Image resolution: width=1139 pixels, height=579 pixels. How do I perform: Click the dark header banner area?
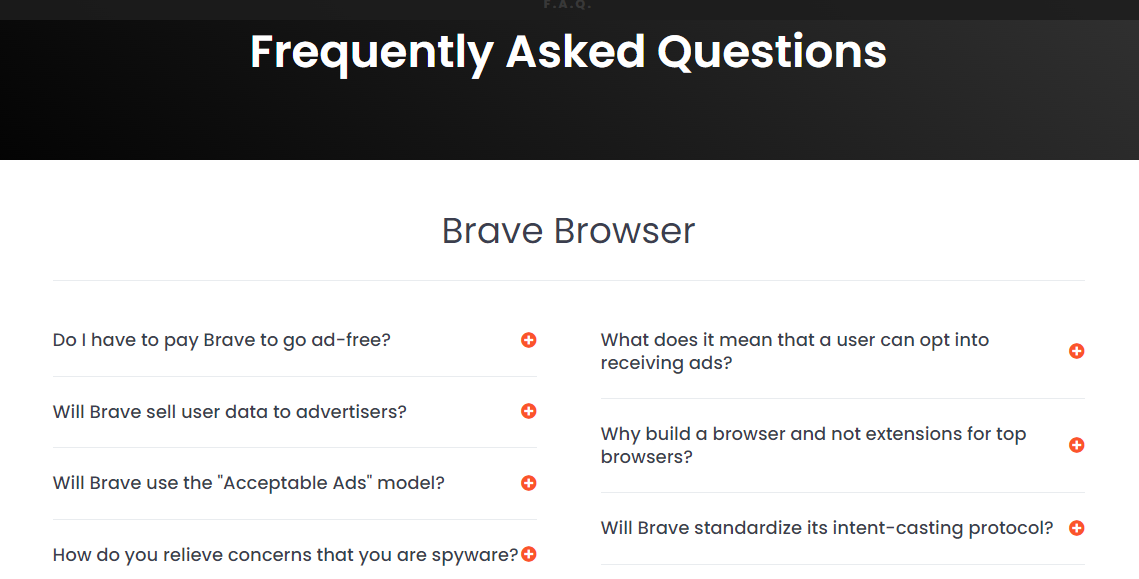(570, 116)
